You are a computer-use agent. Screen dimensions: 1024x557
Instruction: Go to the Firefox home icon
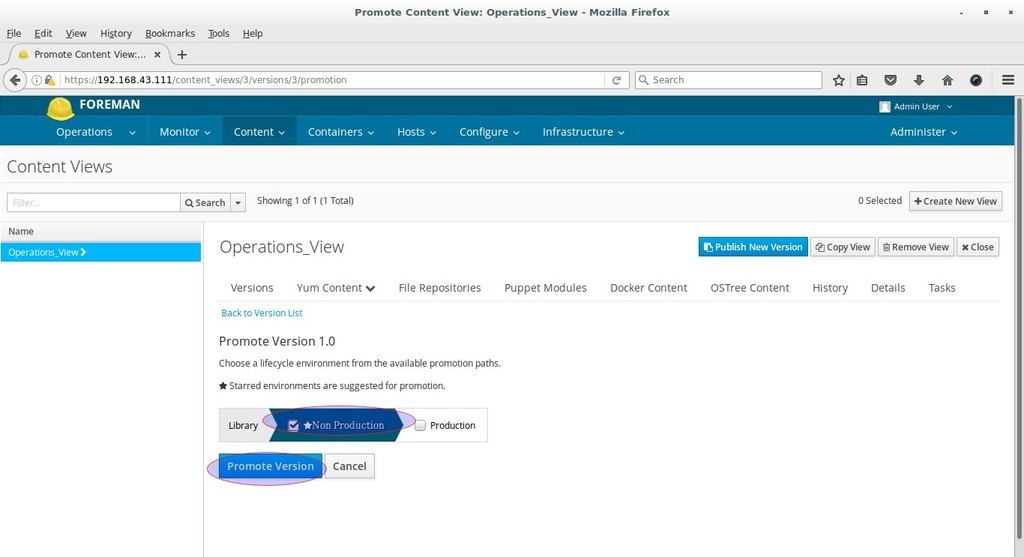947,80
